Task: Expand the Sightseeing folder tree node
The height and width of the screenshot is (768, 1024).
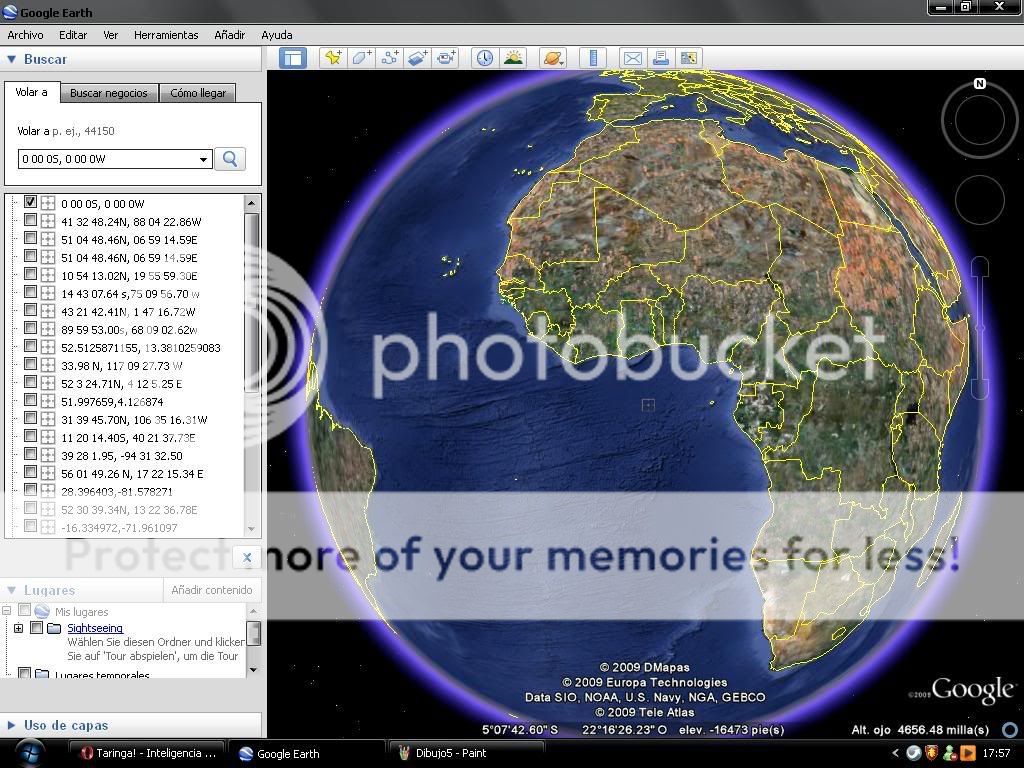Action: [18, 628]
